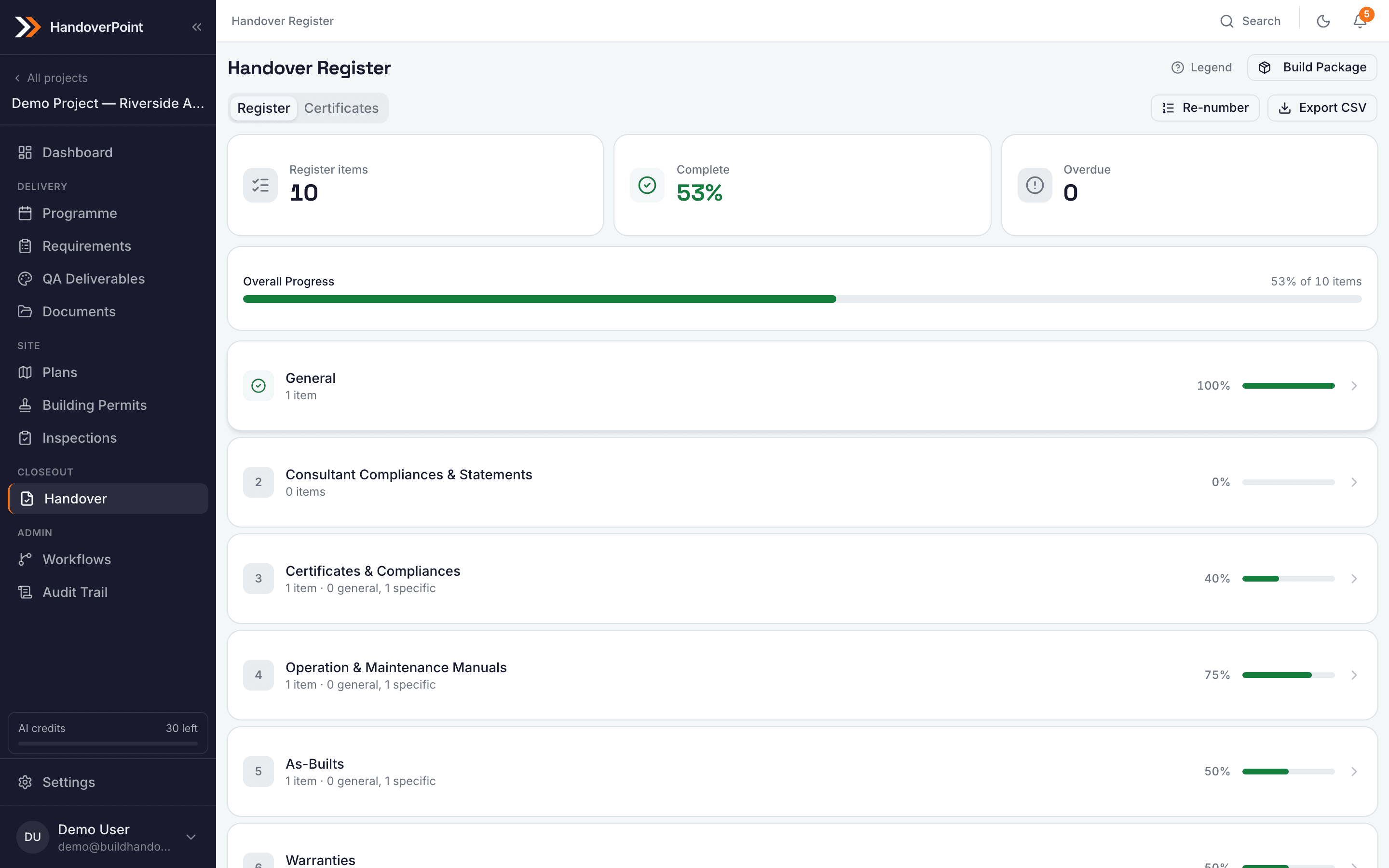Expand the General section chevron
The height and width of the screenshot is (868, 1389).
pyautogui.click(x=1354, y=386)
